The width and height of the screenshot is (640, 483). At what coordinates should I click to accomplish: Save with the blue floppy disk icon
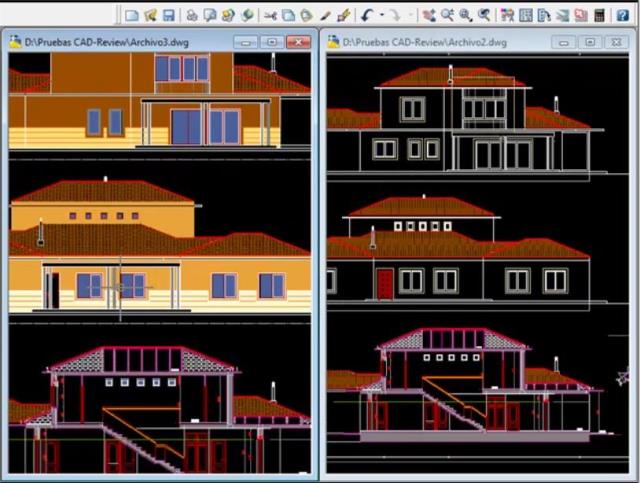click(x=169, y=16)
